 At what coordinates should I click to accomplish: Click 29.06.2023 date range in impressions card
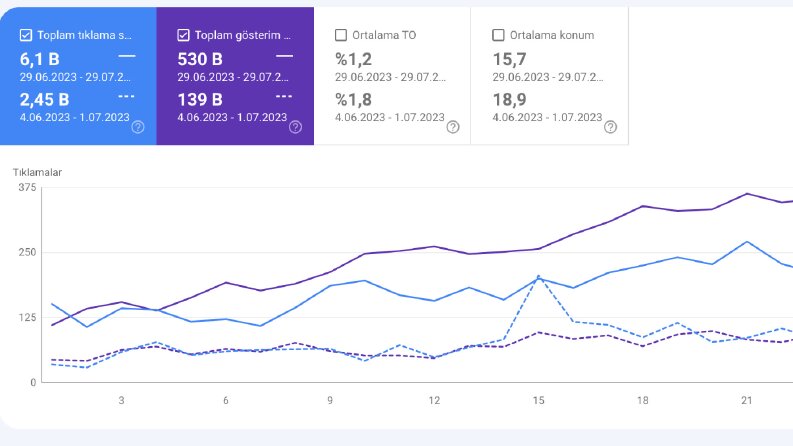(233, 77)
